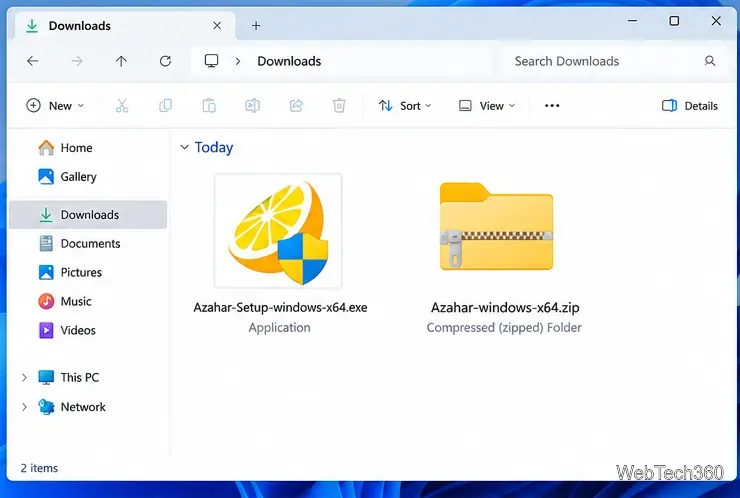The height and width of the screenshot is (498, 740).
Task: Click the Forward navigation arrow
Action: 77,61
